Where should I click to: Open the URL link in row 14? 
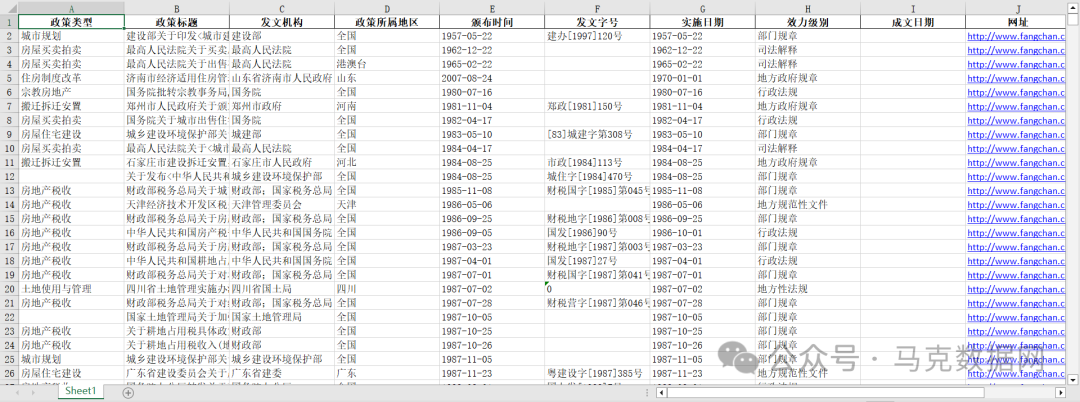coord(1017,204)
